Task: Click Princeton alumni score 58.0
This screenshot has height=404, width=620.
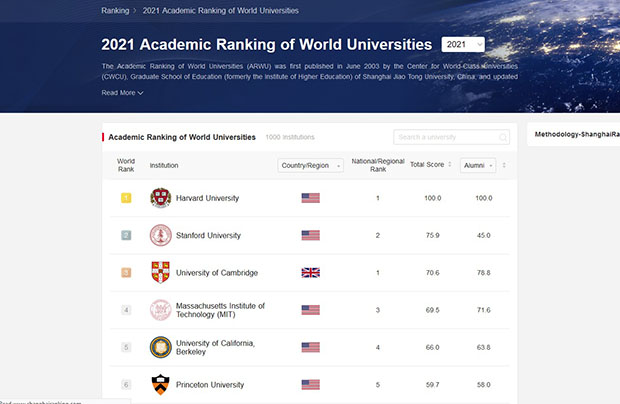Action: [x=484, y=385]
